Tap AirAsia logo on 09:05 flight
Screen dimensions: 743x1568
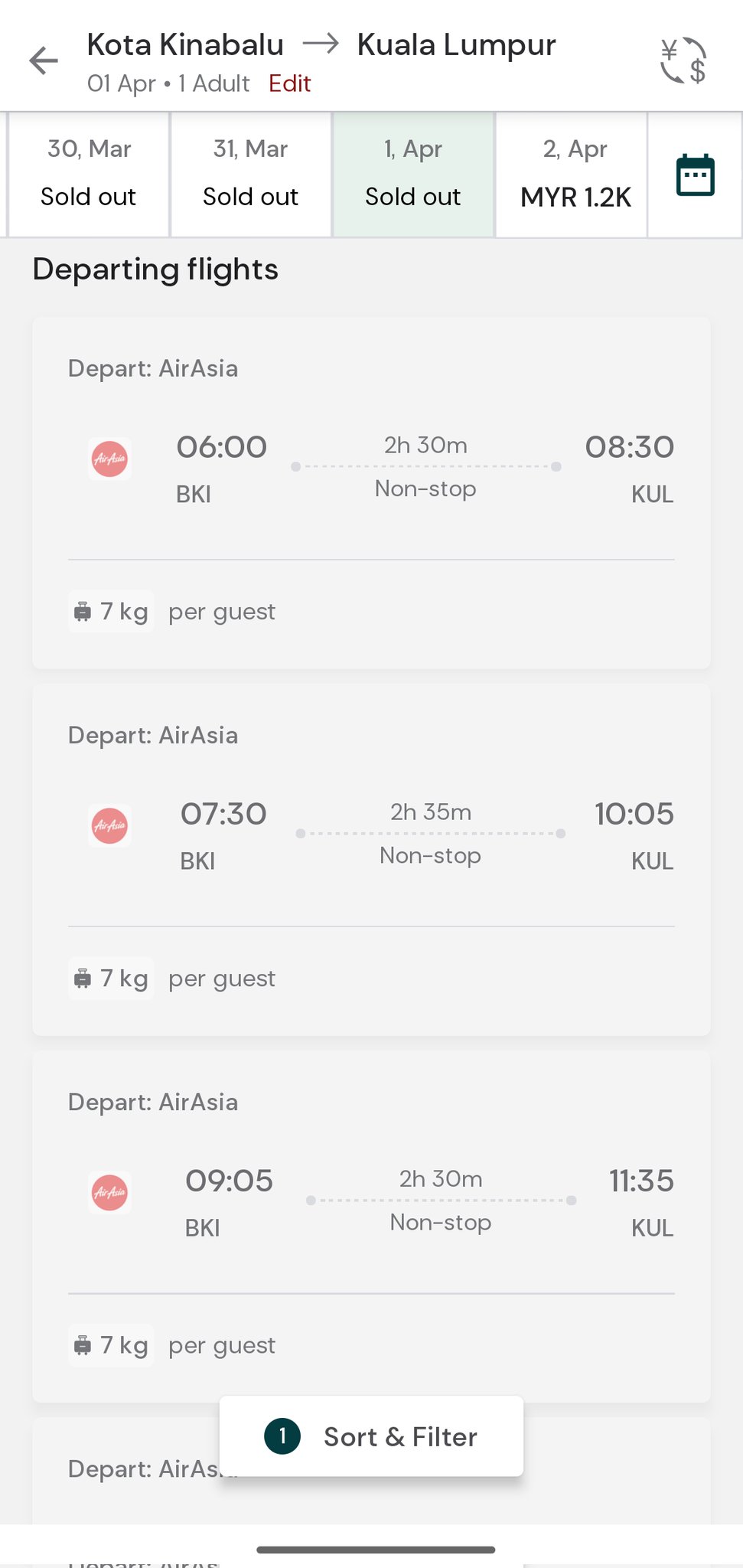click(x=109, y=1193)
